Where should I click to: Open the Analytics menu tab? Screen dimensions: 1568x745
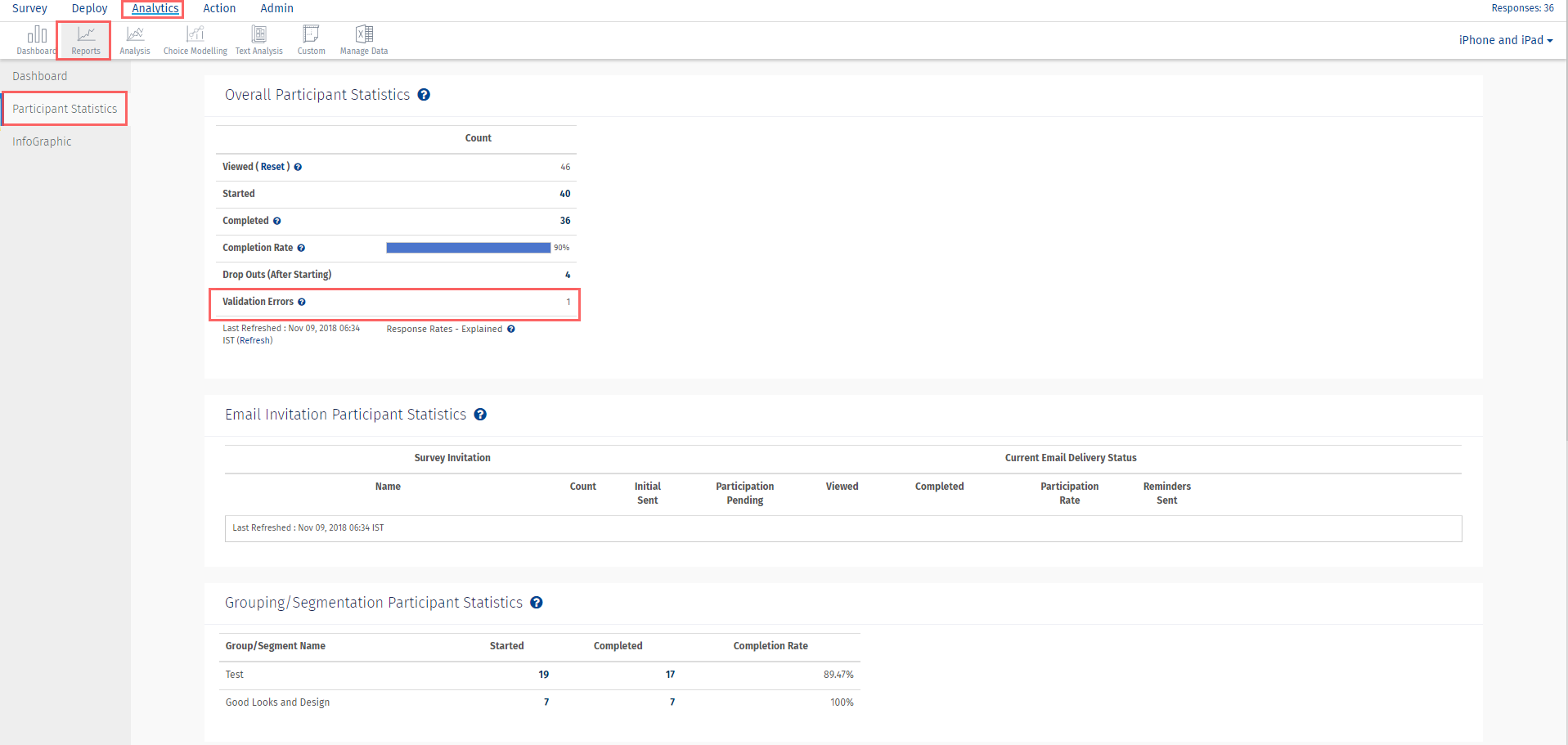[x=155, y=8]
